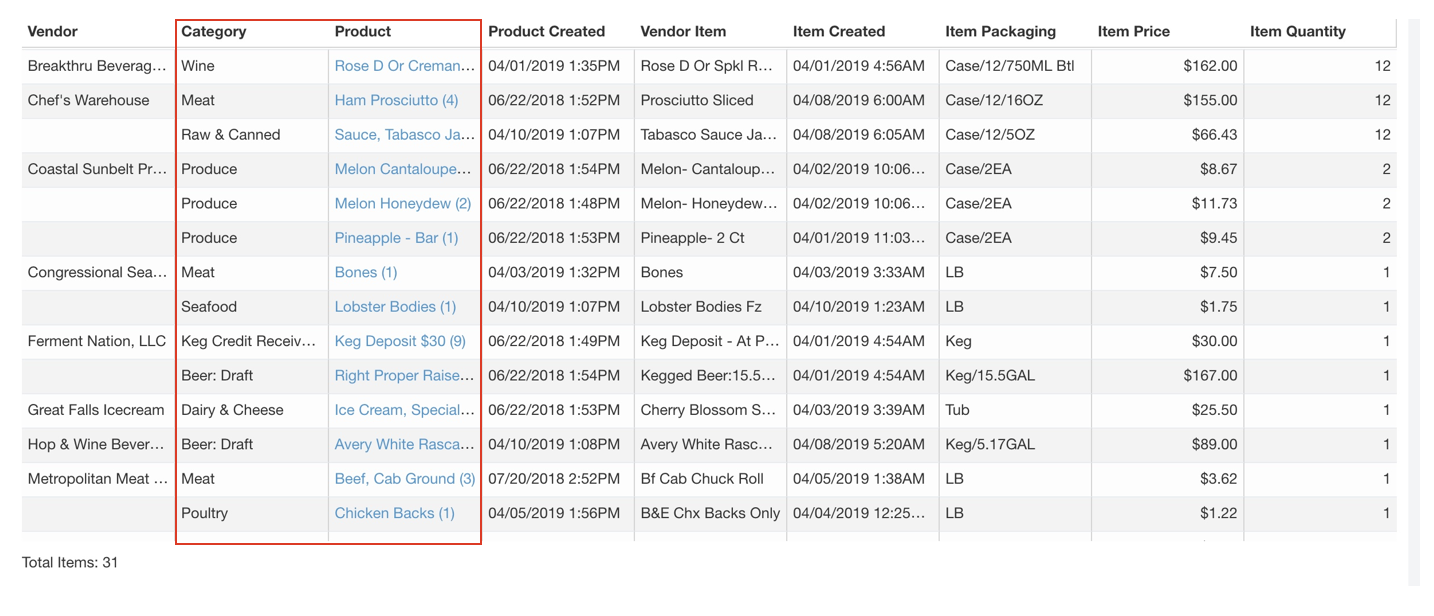
Task: Click the vertical scrollbar beside the table
Action: [1413, 300]
